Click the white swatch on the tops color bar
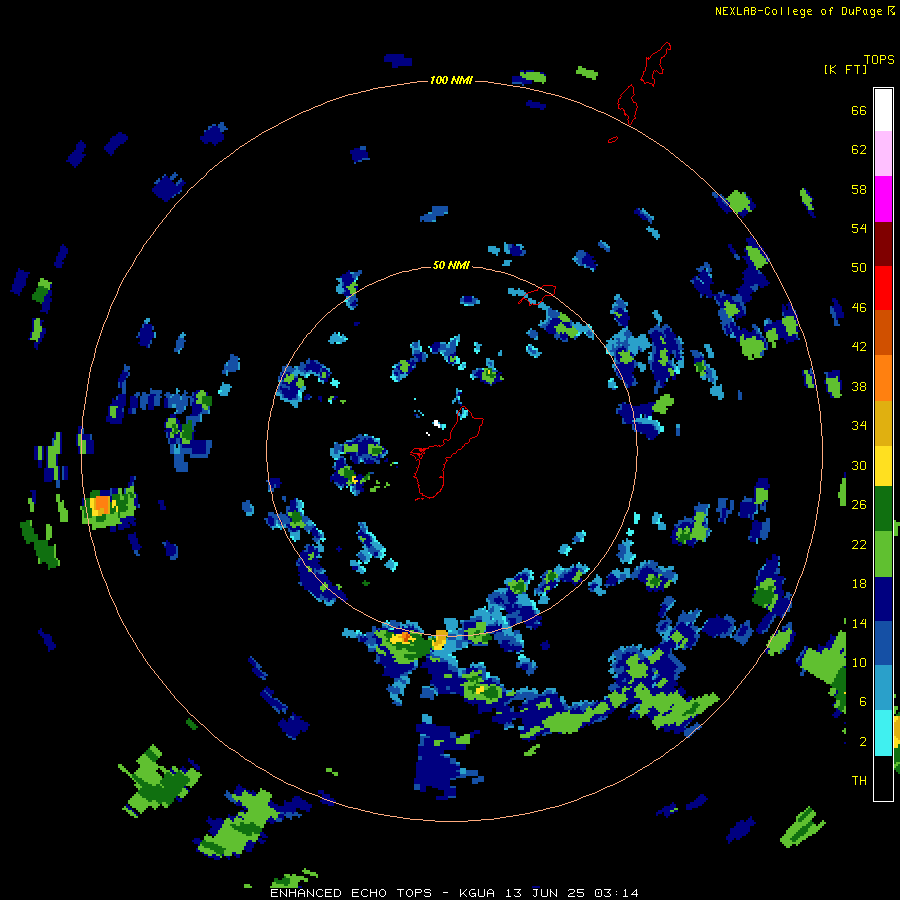 tap(883, 110)
